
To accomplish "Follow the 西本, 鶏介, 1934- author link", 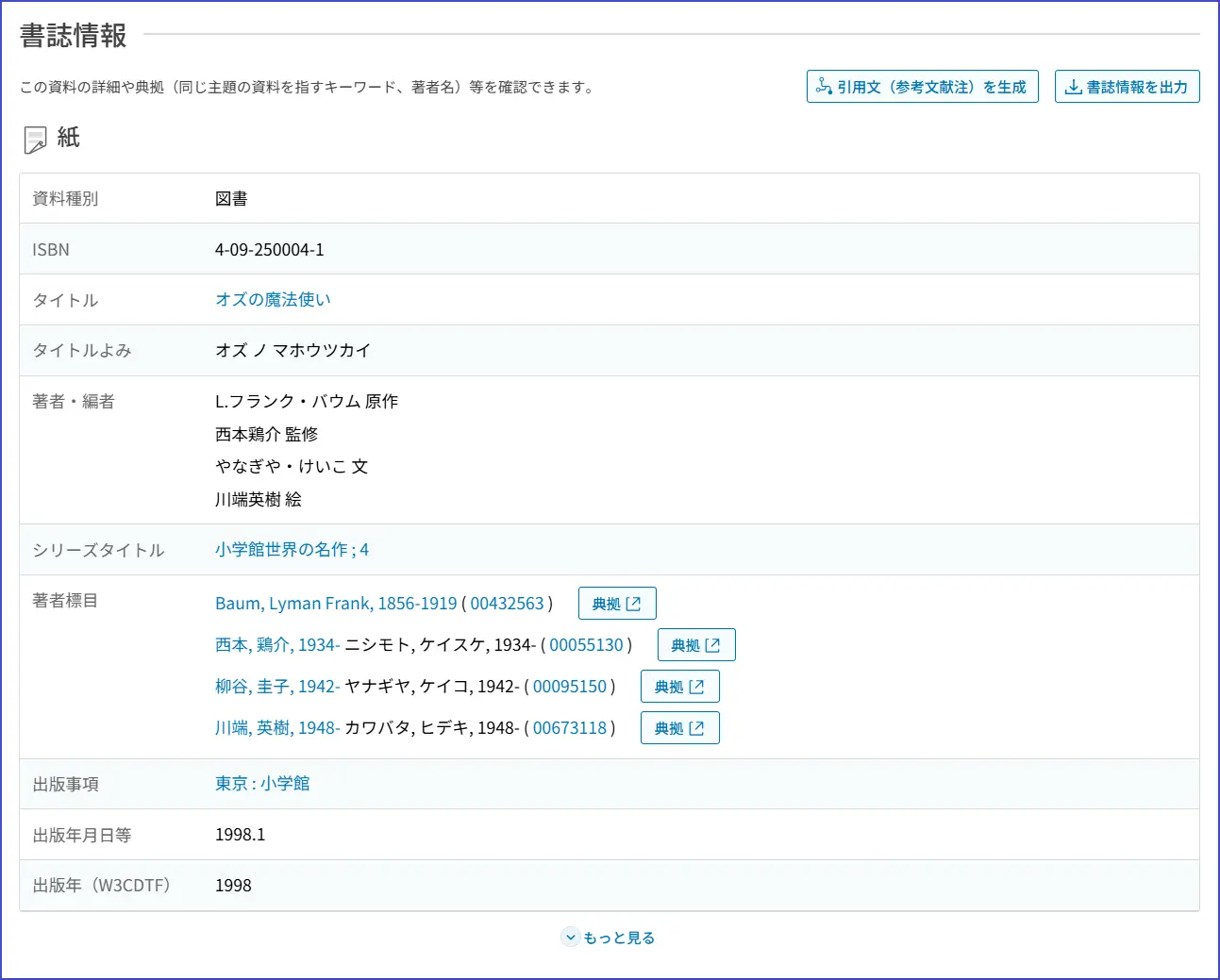I will pyautogui.click(x=276, y=645).
